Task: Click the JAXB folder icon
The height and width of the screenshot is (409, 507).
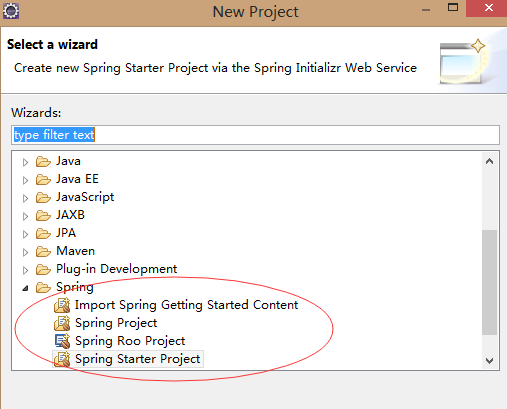Action: [43, 215]
